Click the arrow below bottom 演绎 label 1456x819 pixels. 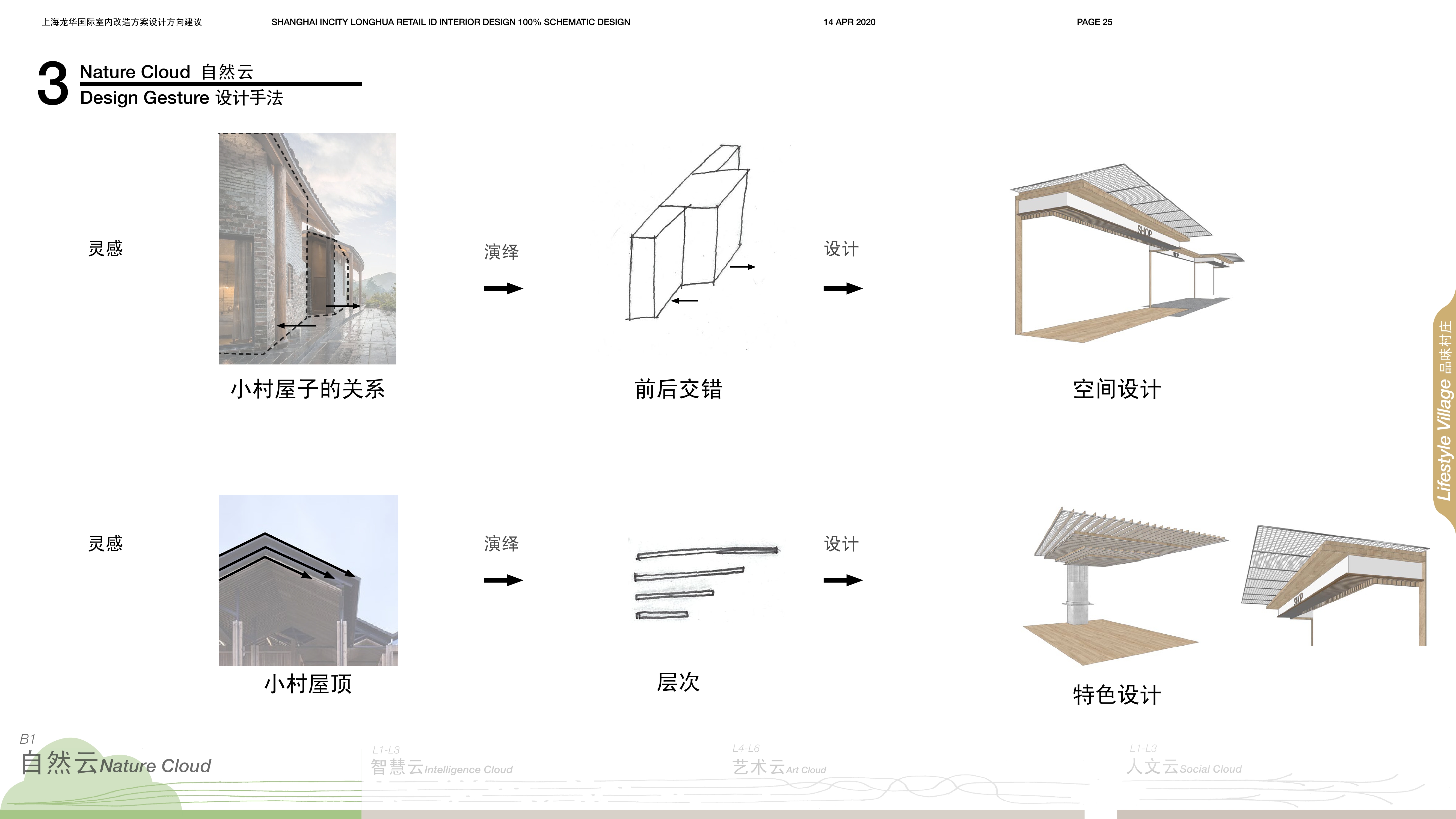[503, 580]
